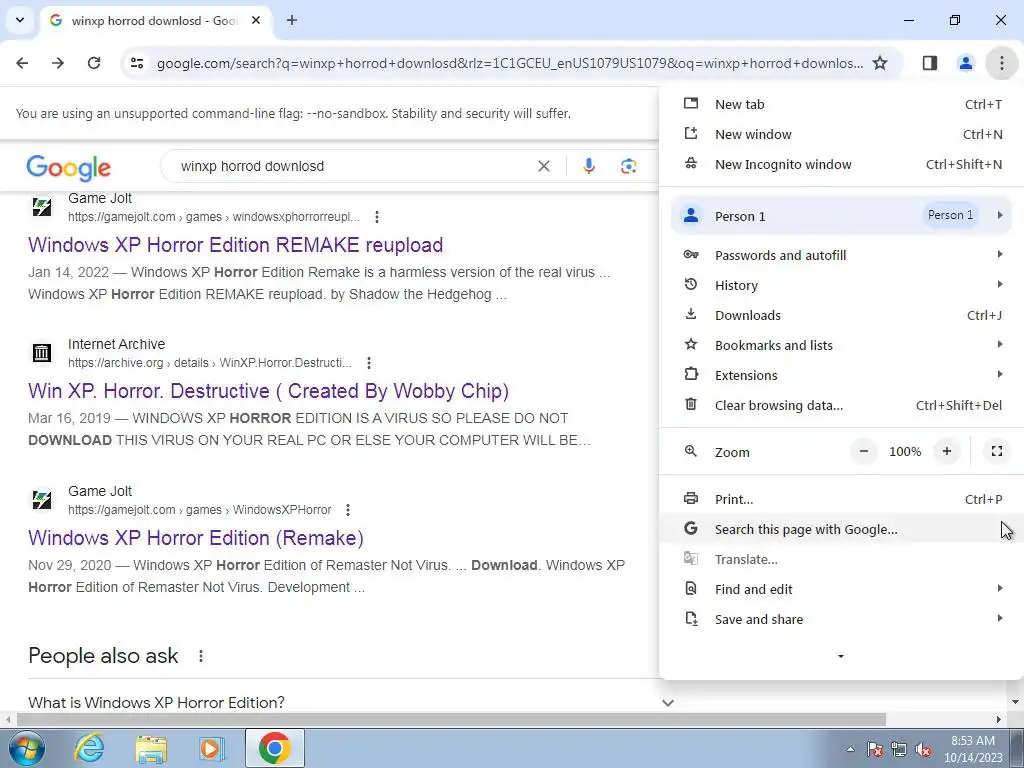Show hidden system tray icons

point(850,750)
